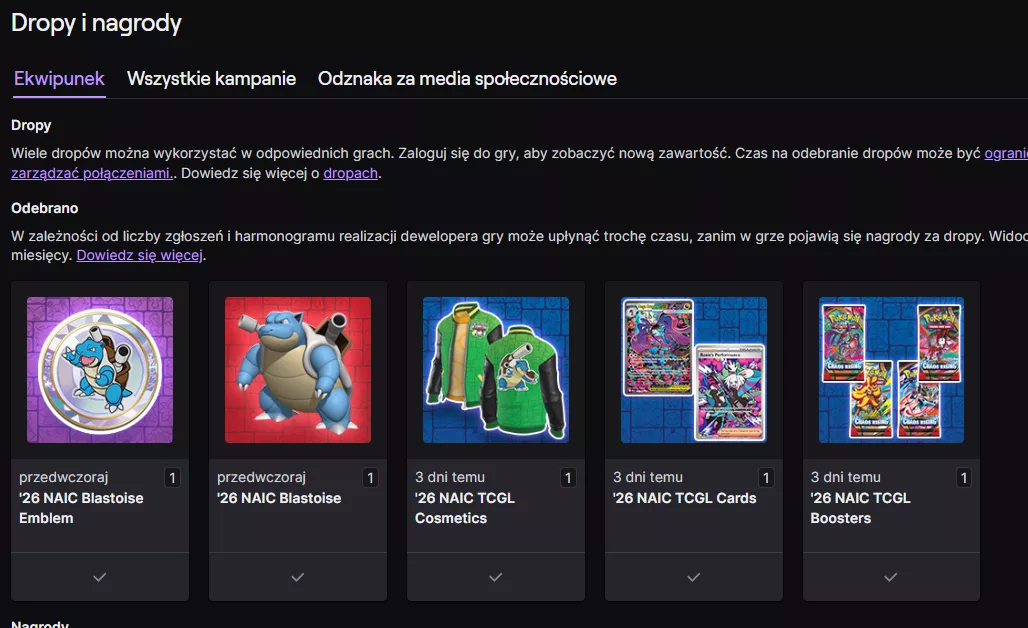This screenshot has height=628, width=1028.
Task: Select '26 NAIC TCGL Boosters title
Action: 860,508
